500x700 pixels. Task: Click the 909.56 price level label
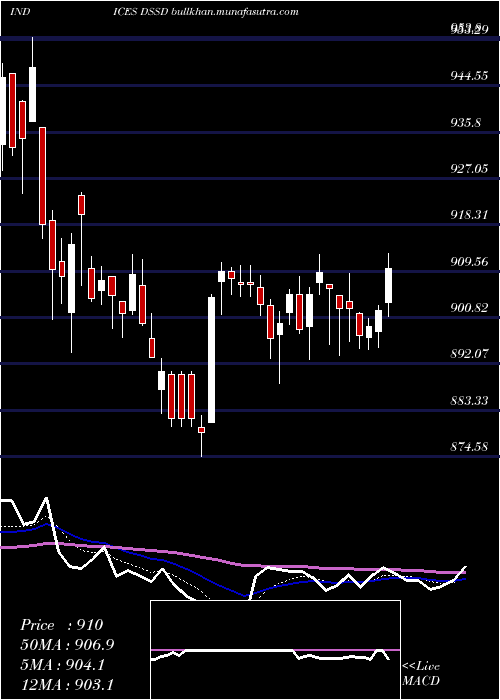(x=469, y=262)
